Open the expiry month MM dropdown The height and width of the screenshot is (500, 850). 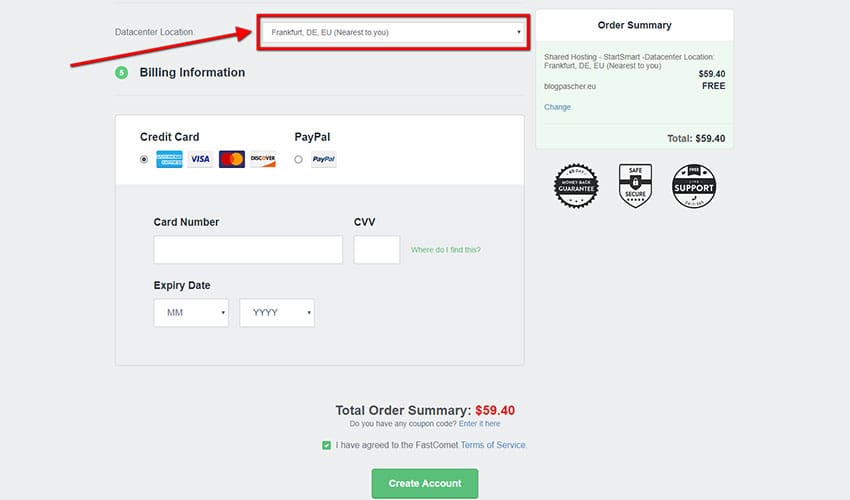point(191,313)
